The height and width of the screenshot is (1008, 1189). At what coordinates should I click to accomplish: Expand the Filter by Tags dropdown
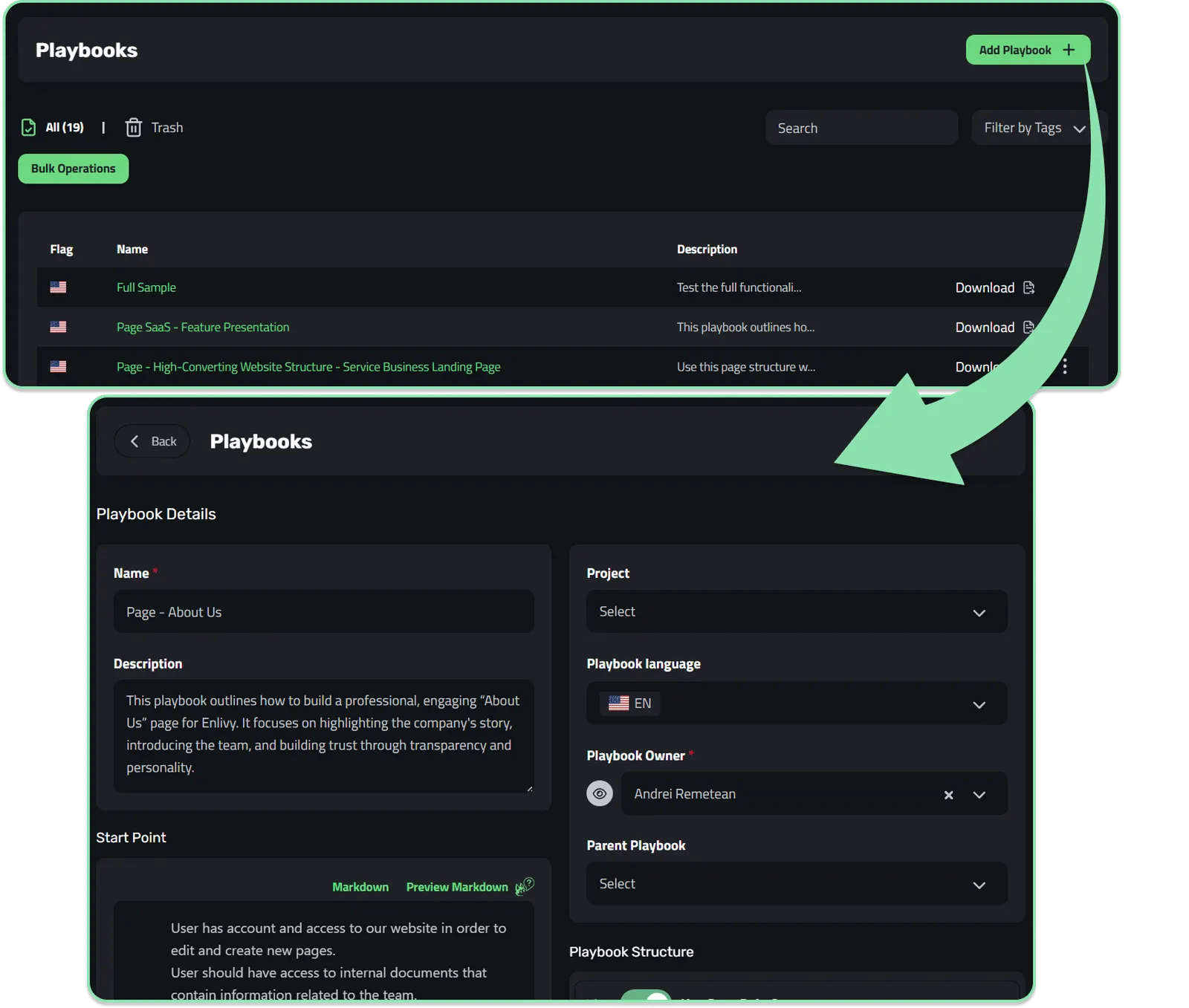coord(1034,128)
